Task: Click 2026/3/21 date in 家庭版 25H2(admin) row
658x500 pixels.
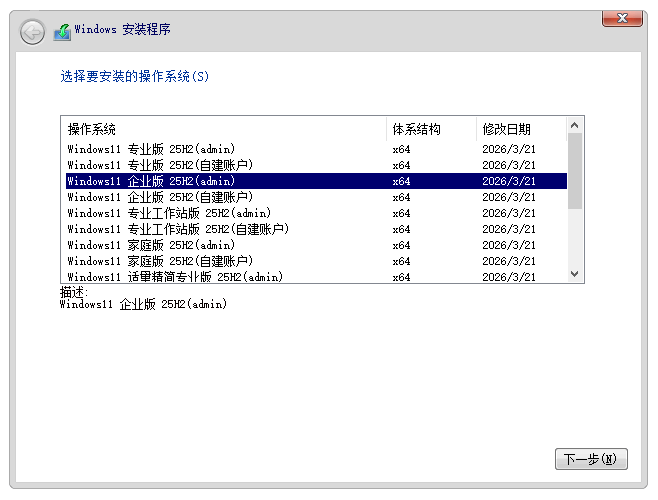Action: click(x=509, y=245)
